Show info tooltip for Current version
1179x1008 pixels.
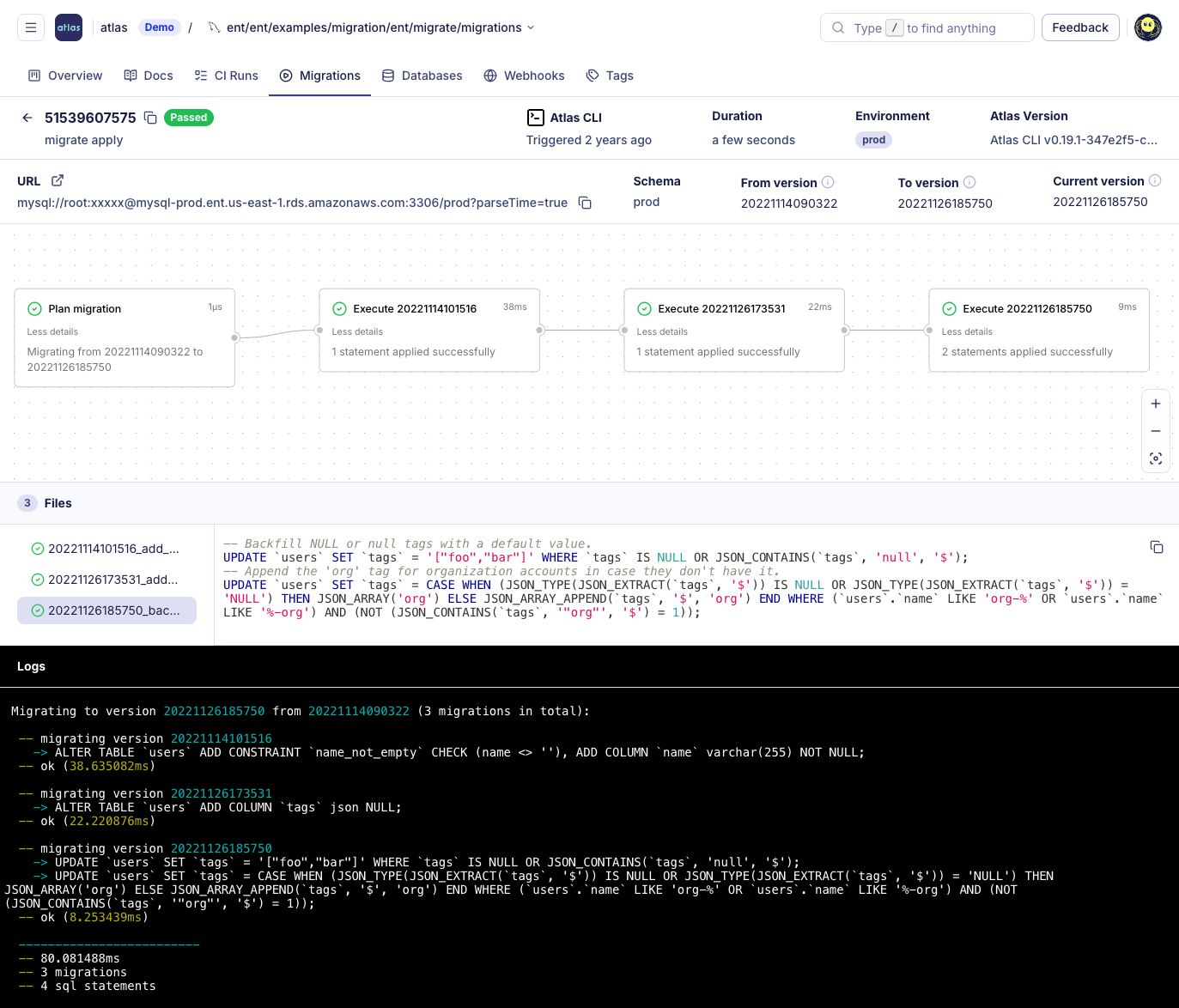tap(1156, 180)
